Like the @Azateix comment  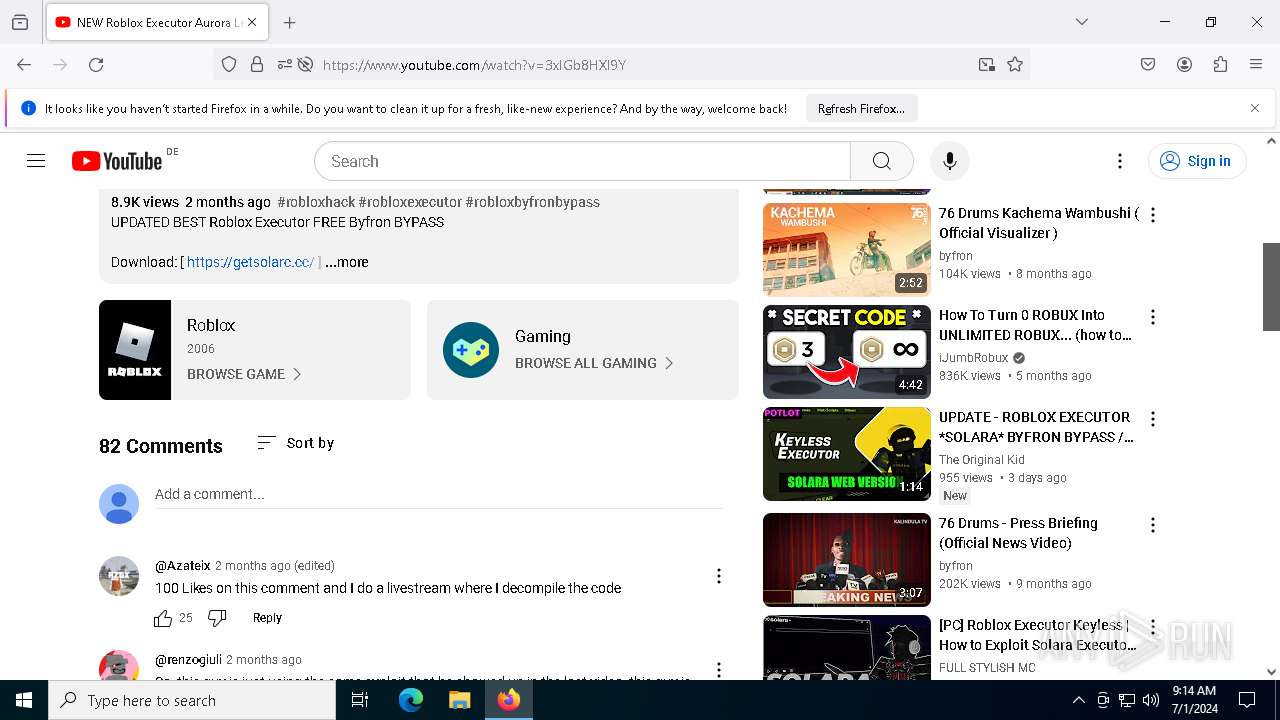point(163,618)
